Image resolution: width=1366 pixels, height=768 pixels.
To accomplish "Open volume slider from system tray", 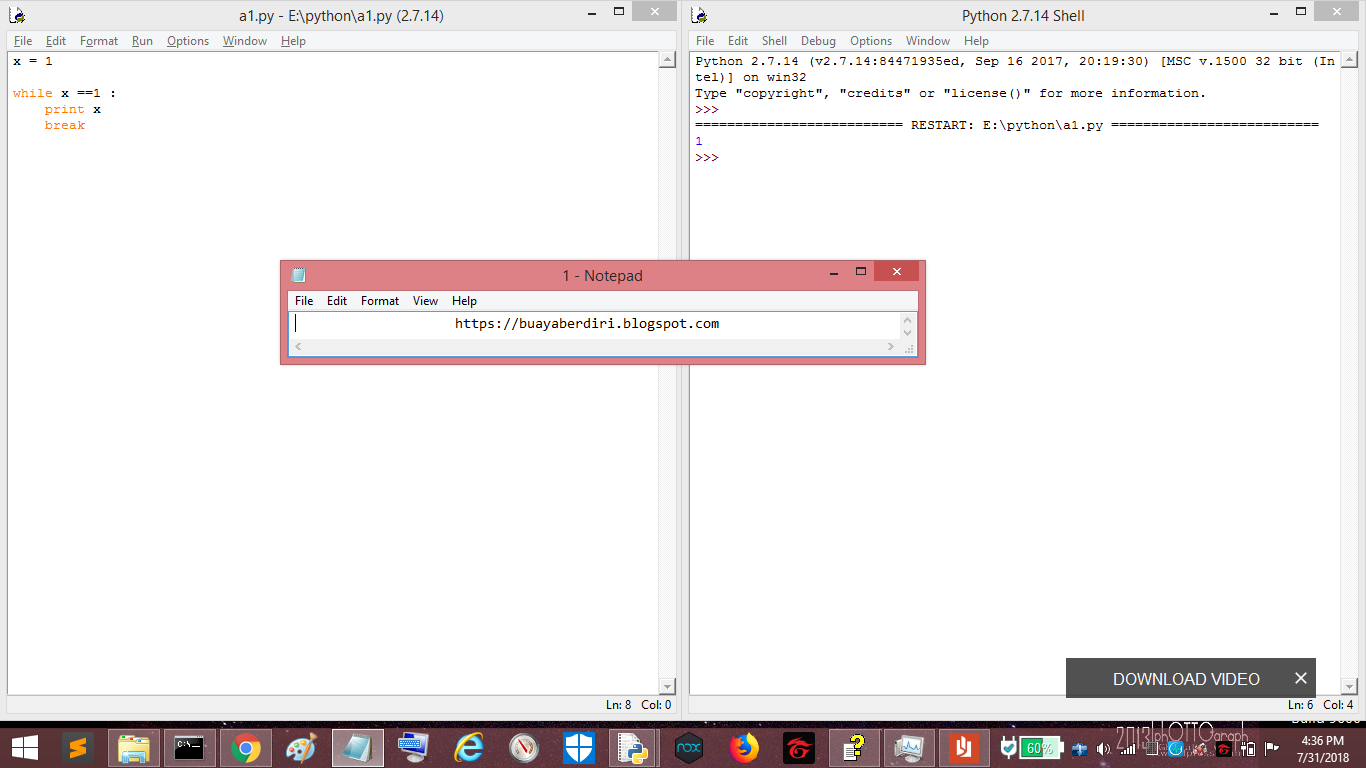I will (x=1103, y=747).
